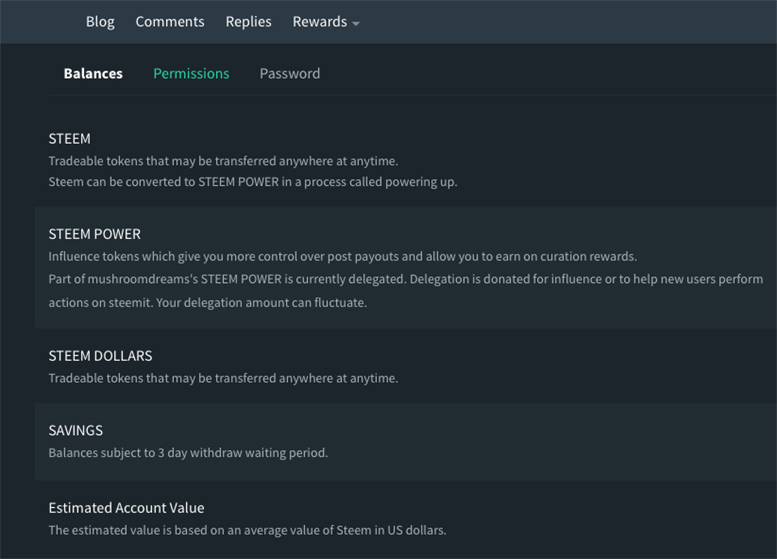Switch to the Replies tab
This screenshot has width=777, height=559.
248,22
